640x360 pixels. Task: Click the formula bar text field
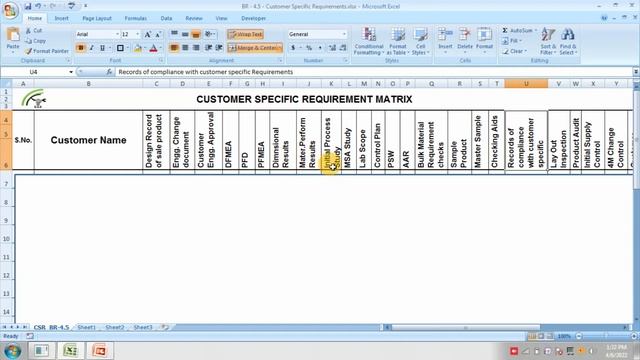tap(374, 72)
